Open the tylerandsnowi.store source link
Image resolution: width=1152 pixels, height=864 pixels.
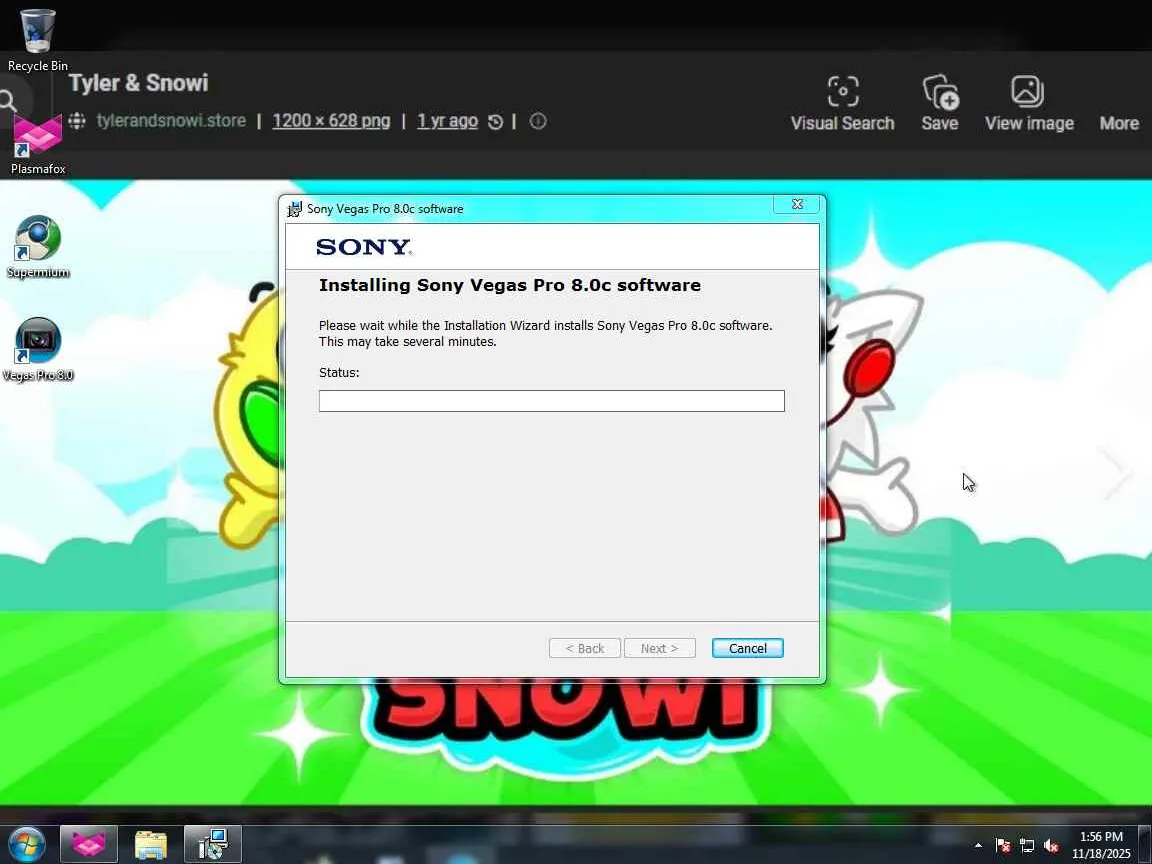click(x=171, y=120)
